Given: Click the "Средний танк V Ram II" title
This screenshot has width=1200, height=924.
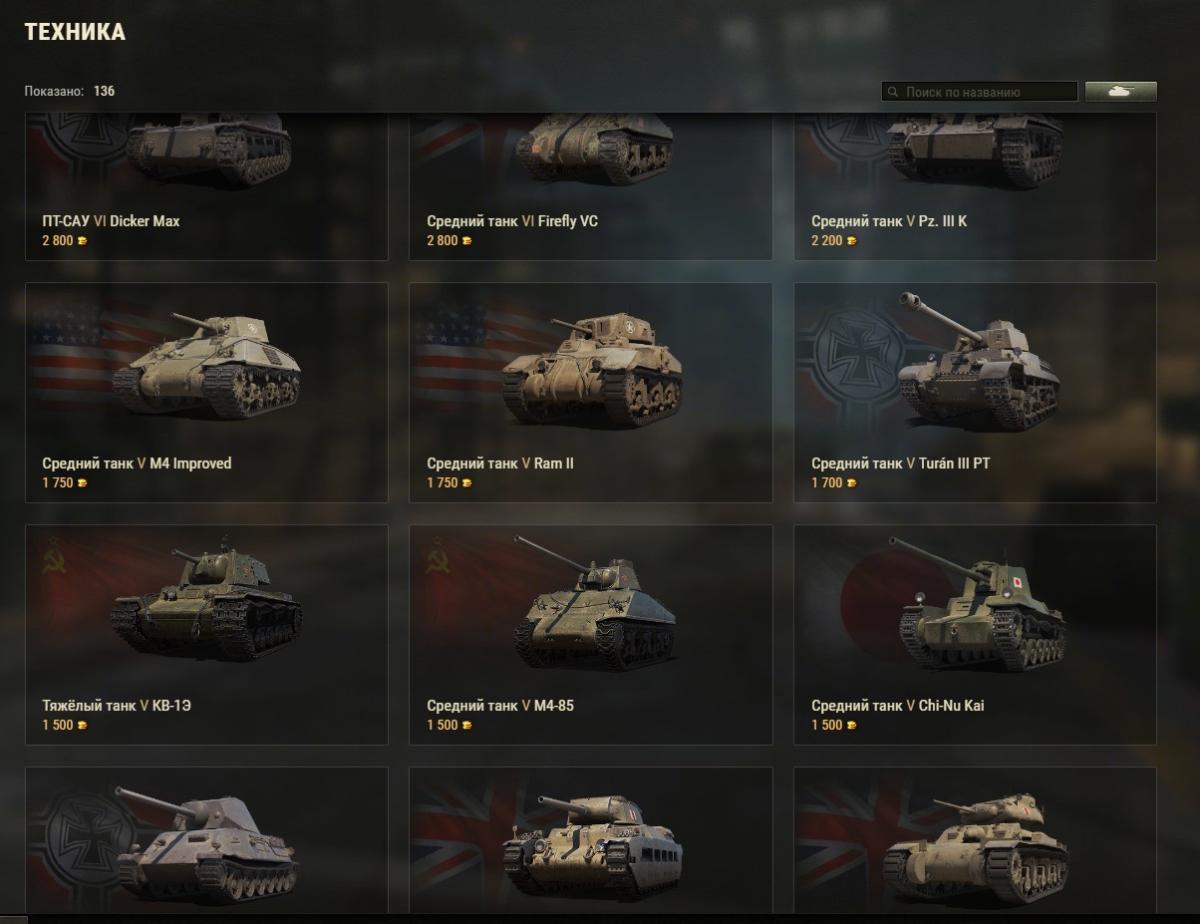Looking at the screenshot, I should pos(500,463).
